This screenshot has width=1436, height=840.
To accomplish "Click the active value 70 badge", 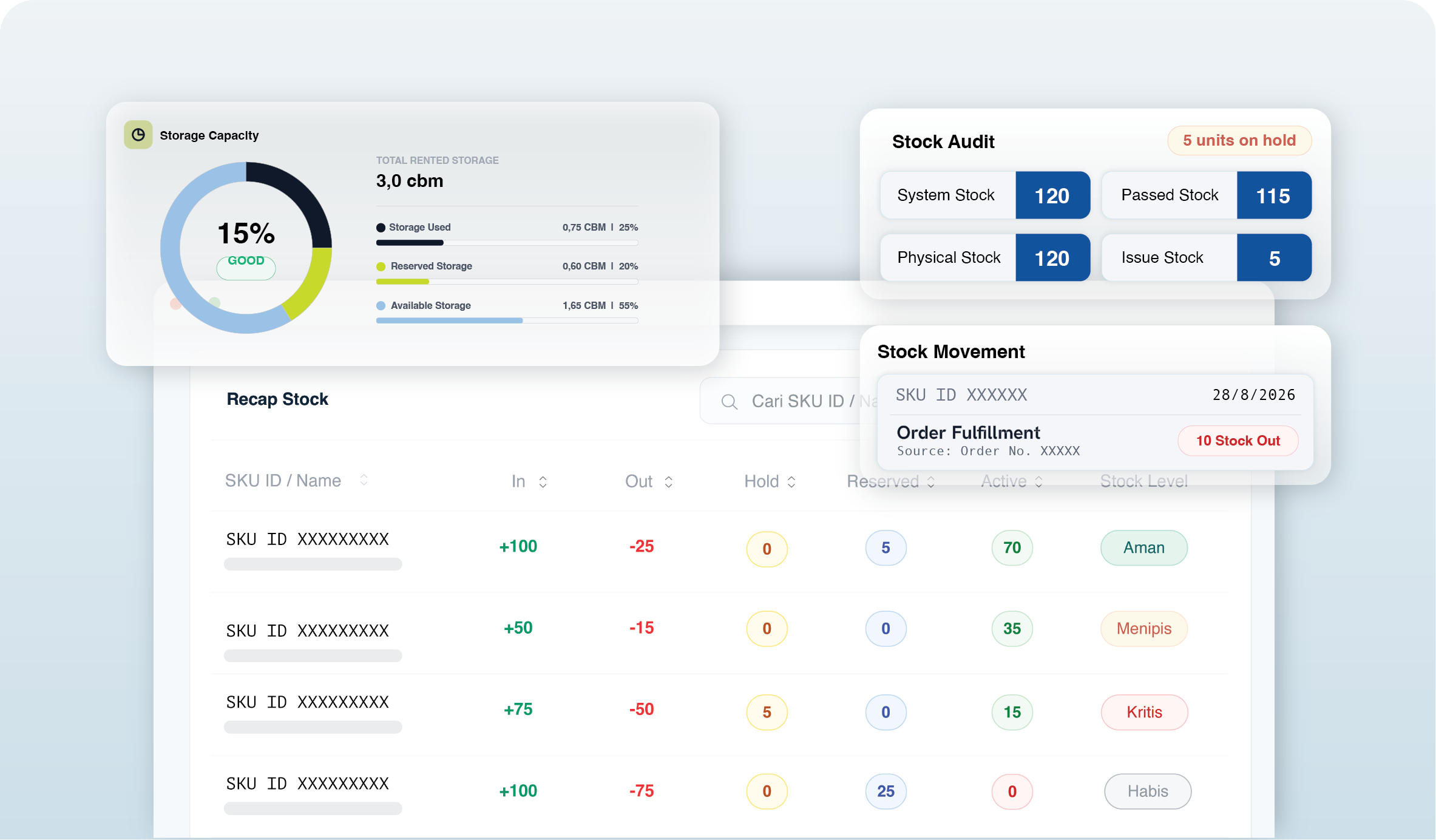I will tap(1012, 547).
